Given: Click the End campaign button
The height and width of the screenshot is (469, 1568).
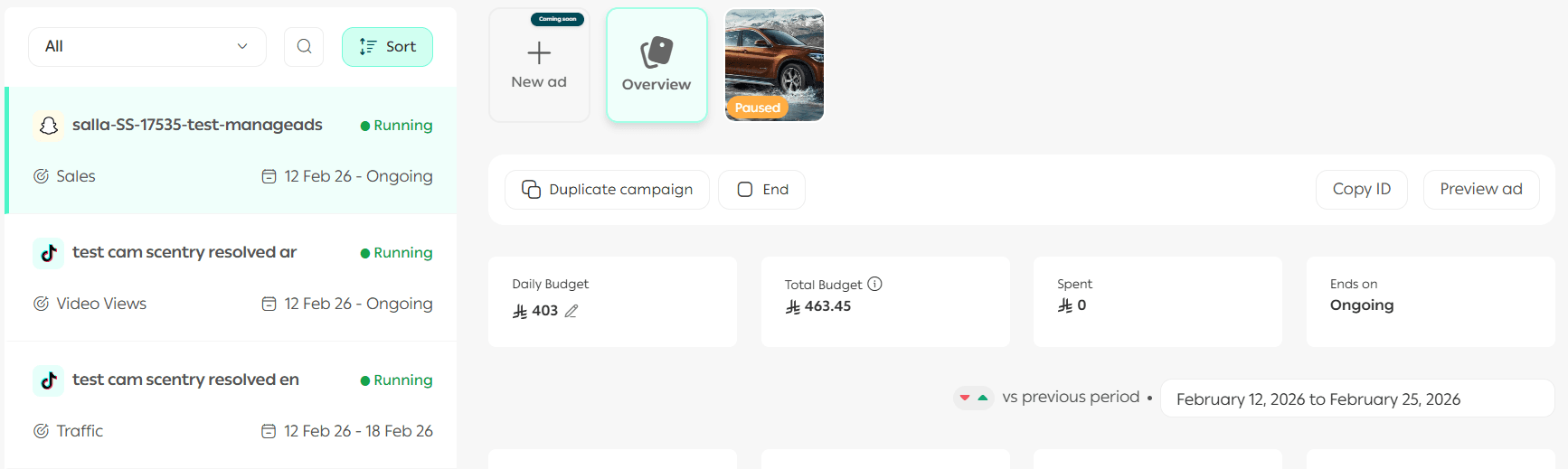Looking at the screenshot, I should 762,190.
